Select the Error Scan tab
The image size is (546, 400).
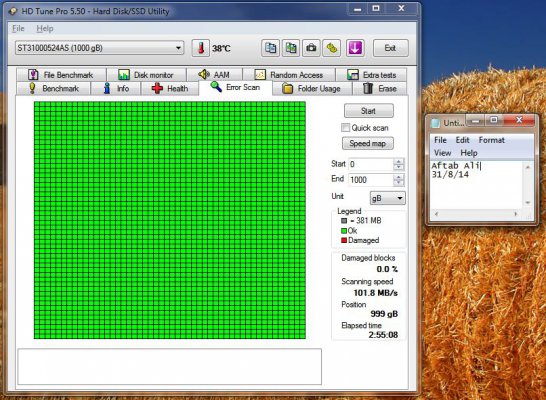pos(235,87)
